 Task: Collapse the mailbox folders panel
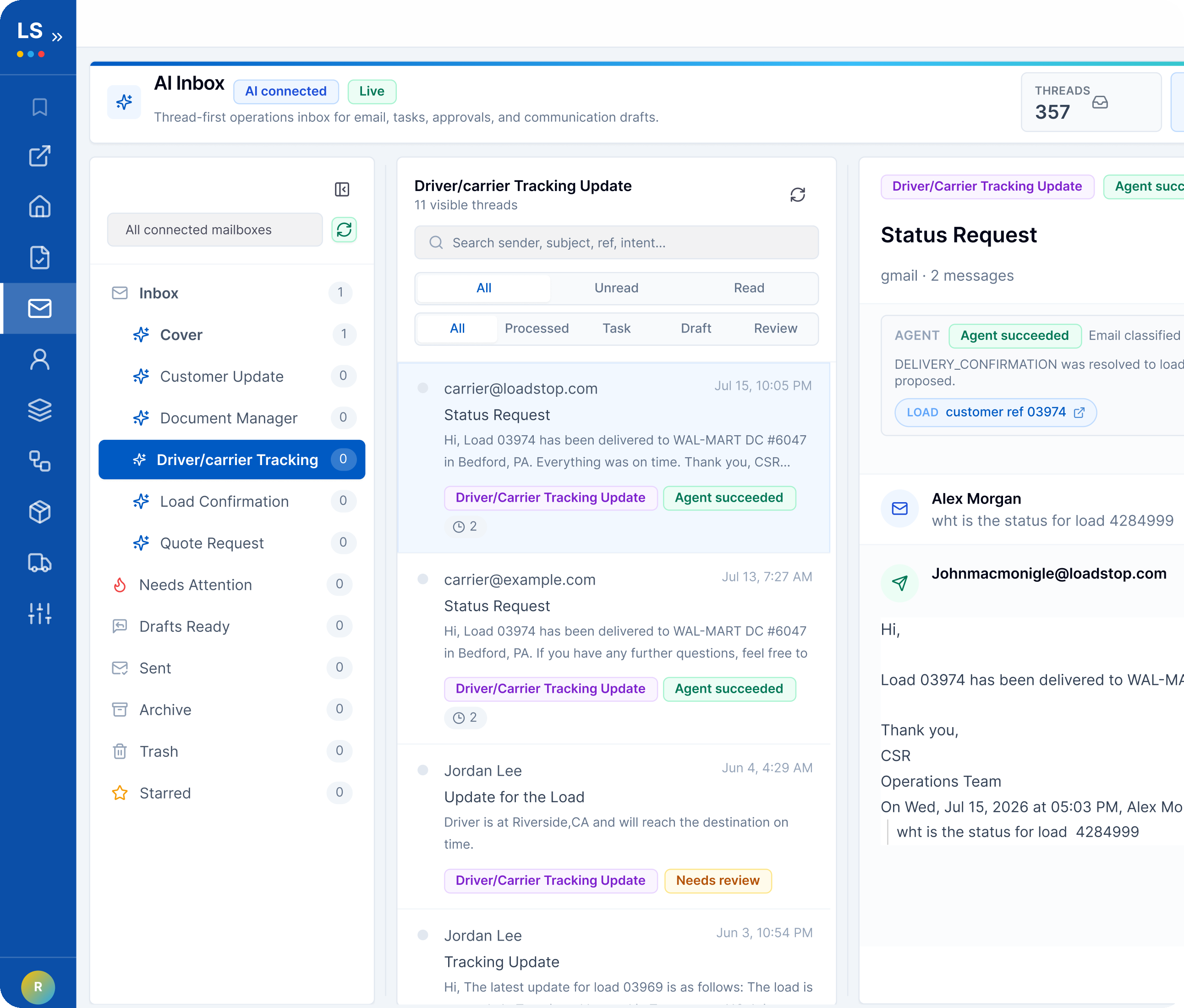(342, 189)
